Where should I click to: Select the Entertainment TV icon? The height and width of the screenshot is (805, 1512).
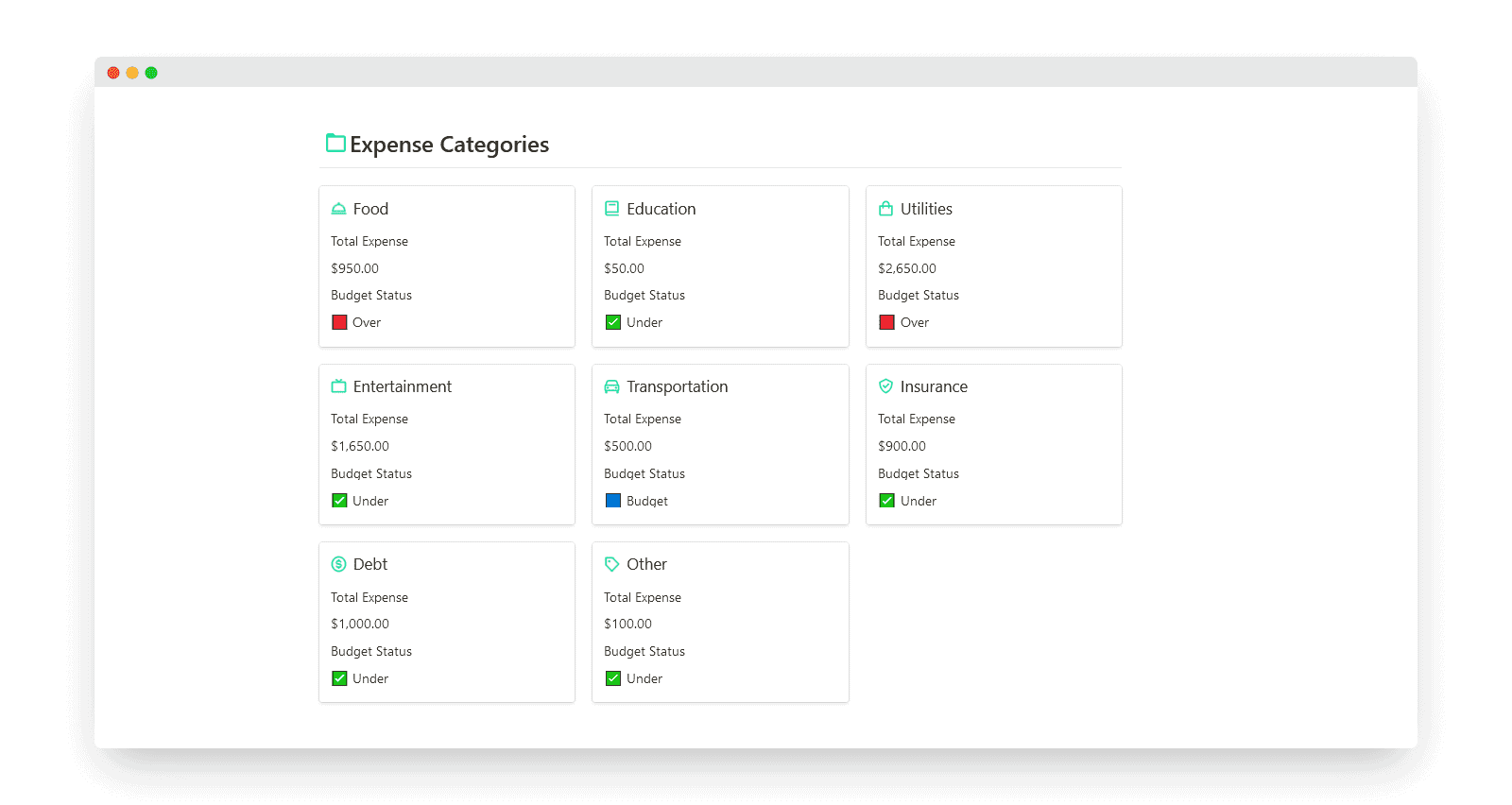tap(338, 386)
